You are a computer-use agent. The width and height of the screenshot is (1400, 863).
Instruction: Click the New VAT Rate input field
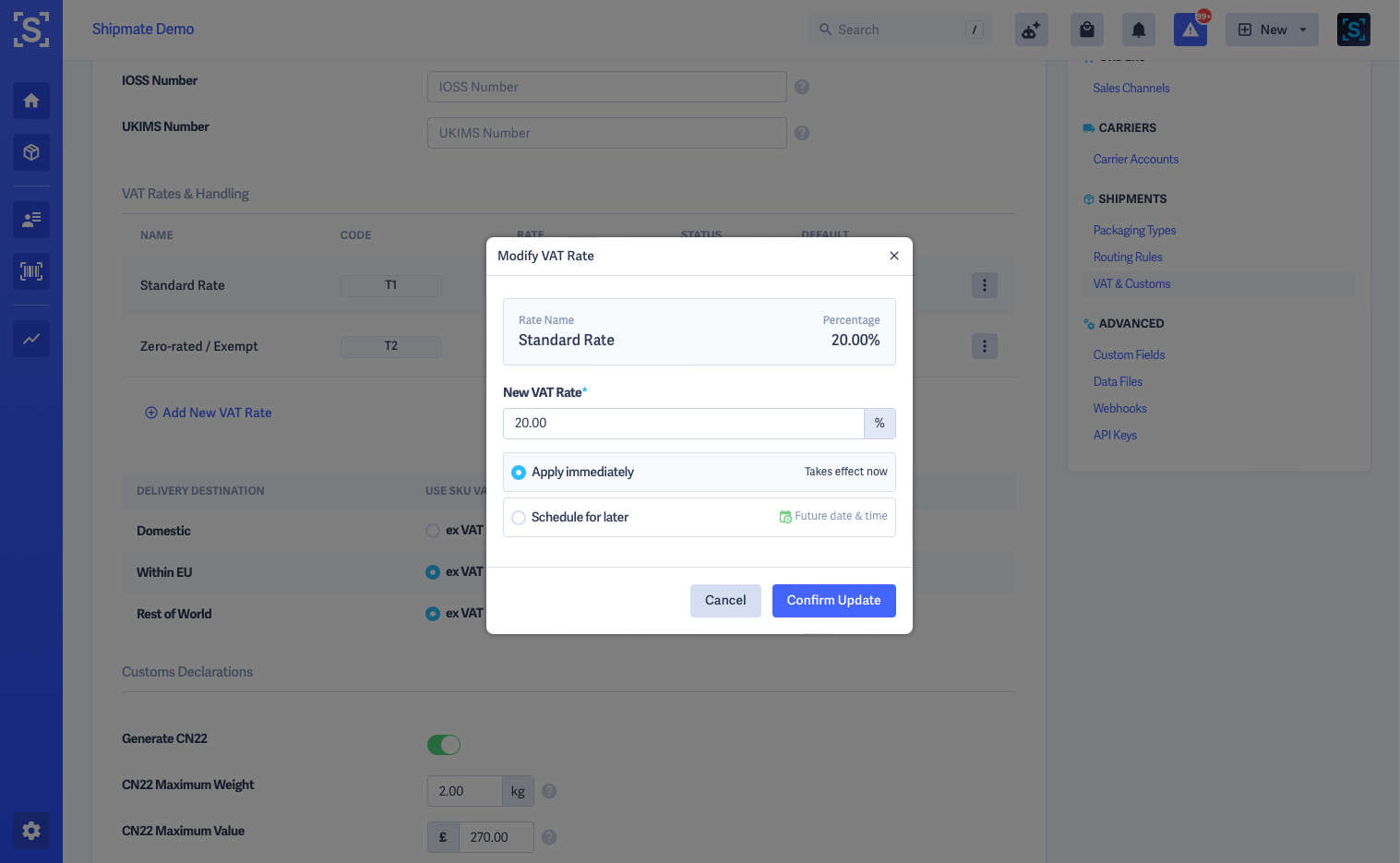(x=684, y=424)
